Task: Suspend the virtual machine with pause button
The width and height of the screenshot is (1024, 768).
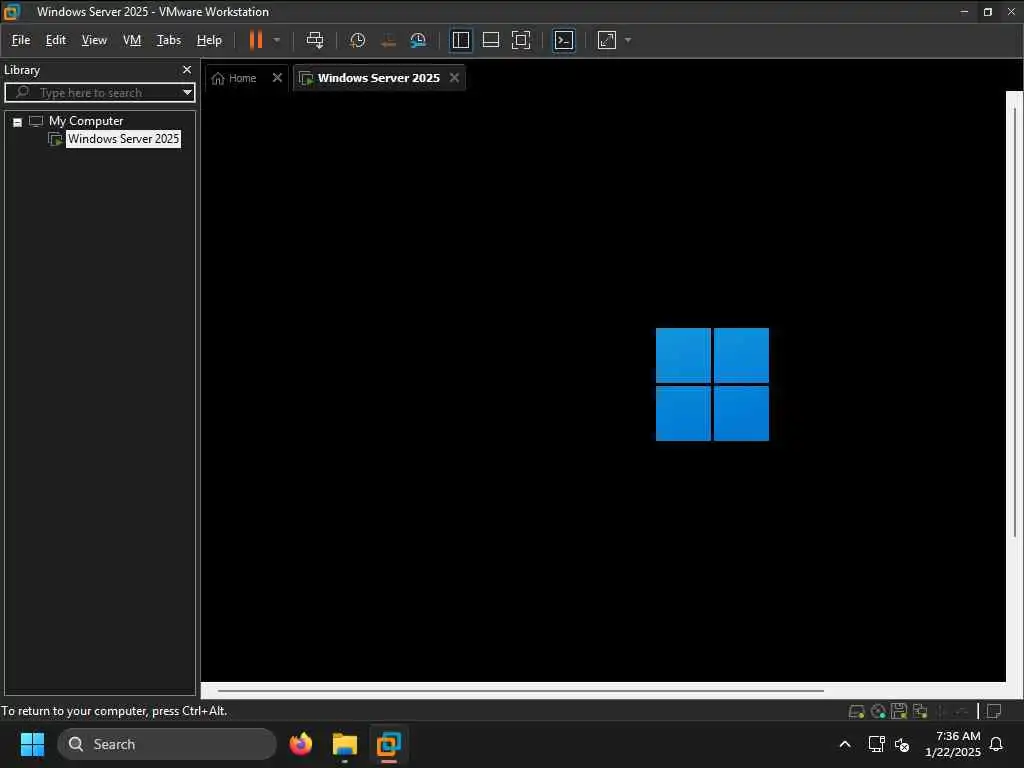Action: tap(256, 40)
